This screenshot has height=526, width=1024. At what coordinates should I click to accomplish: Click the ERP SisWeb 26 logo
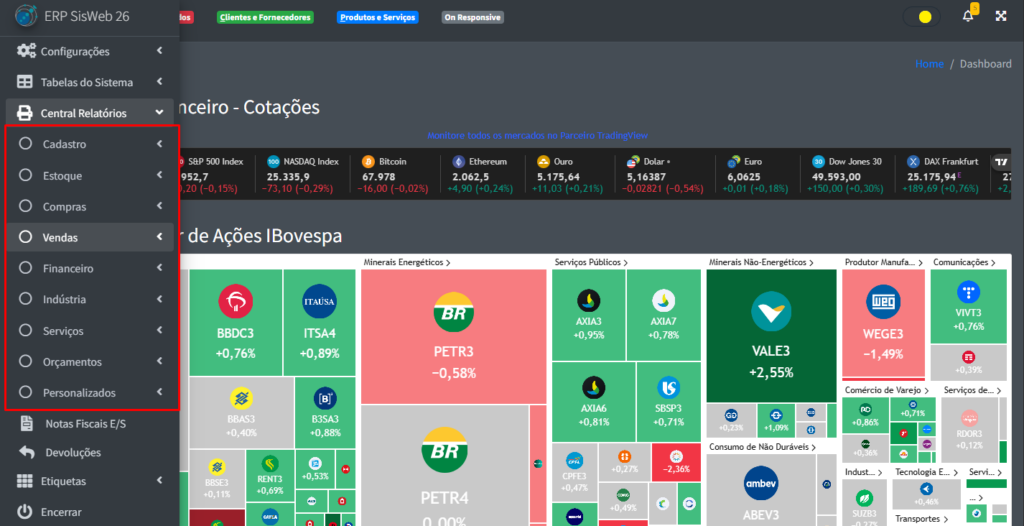pos(25,18)
